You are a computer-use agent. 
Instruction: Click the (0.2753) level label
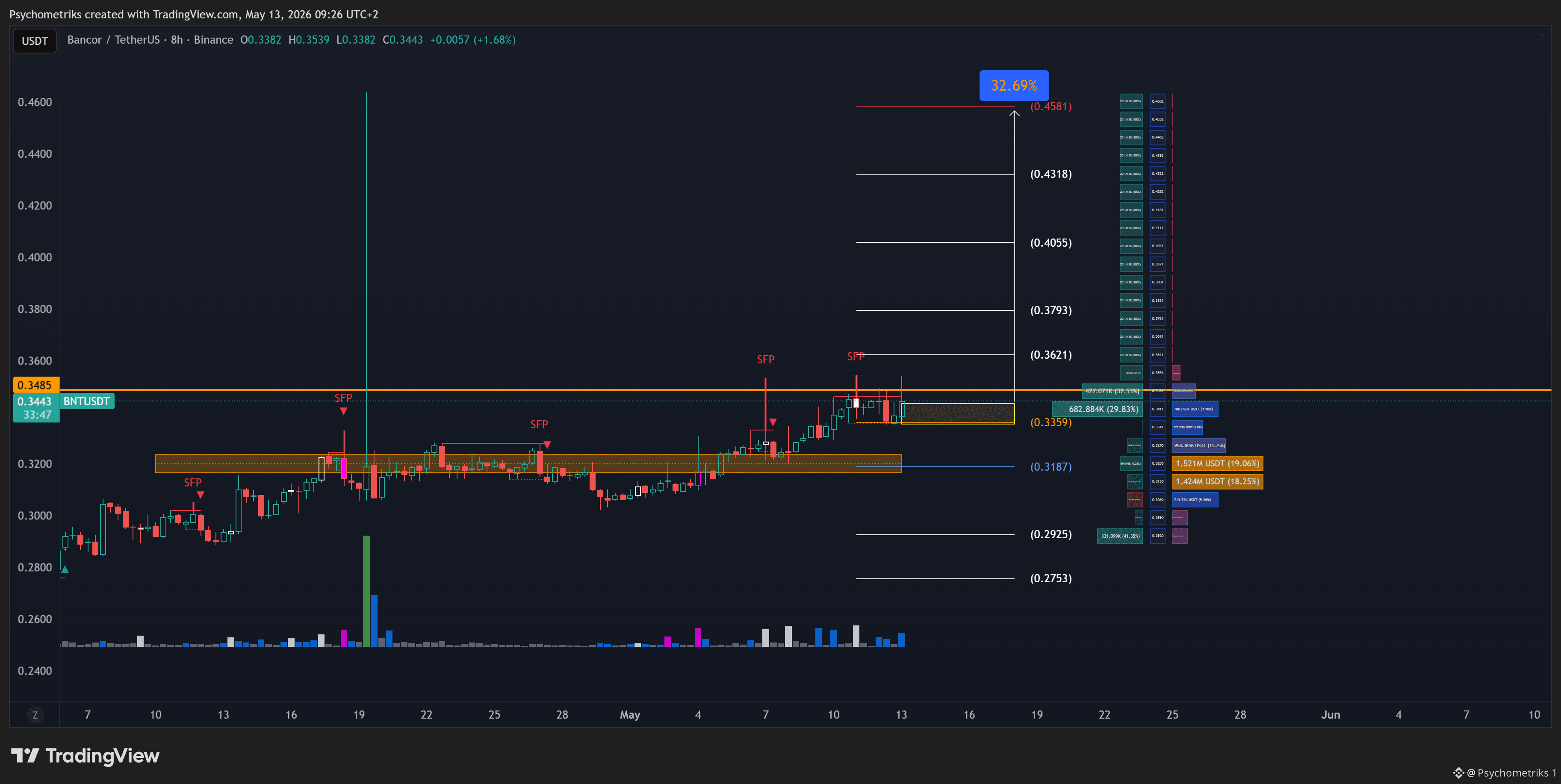click(x=1051, y=579)
